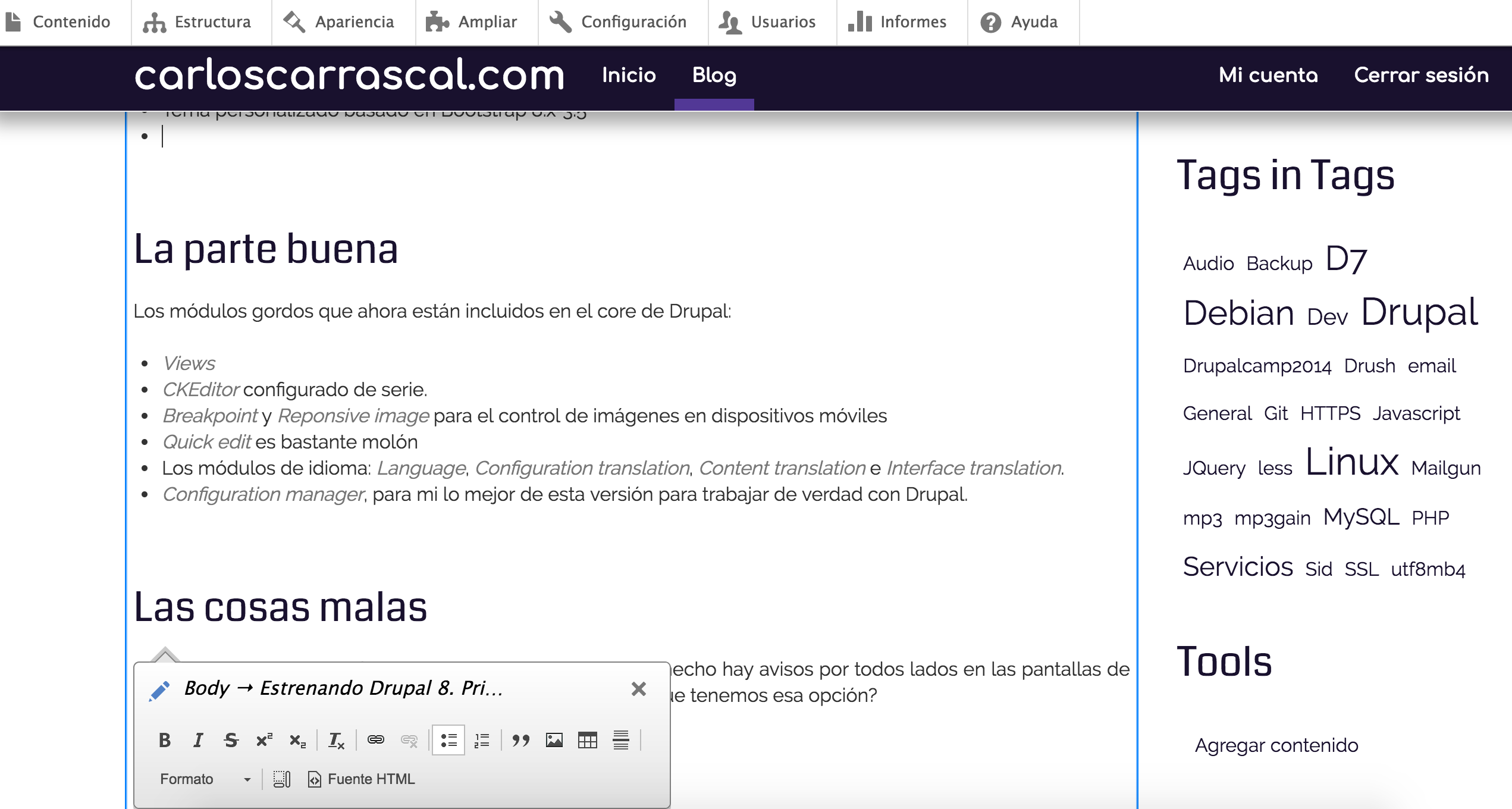Open Mi cuenta

click(1268, 75)
